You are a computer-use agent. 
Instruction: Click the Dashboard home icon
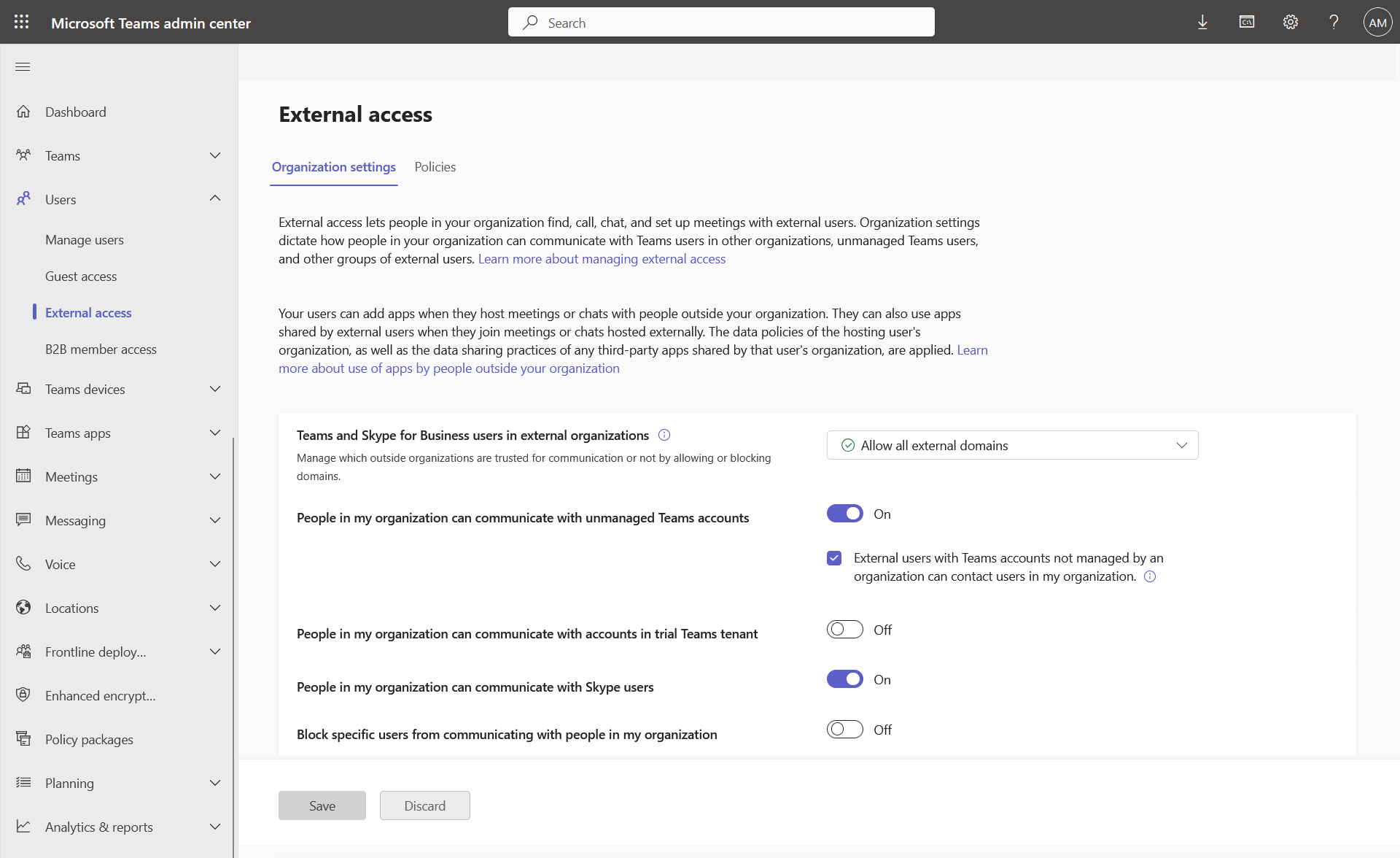23,112
